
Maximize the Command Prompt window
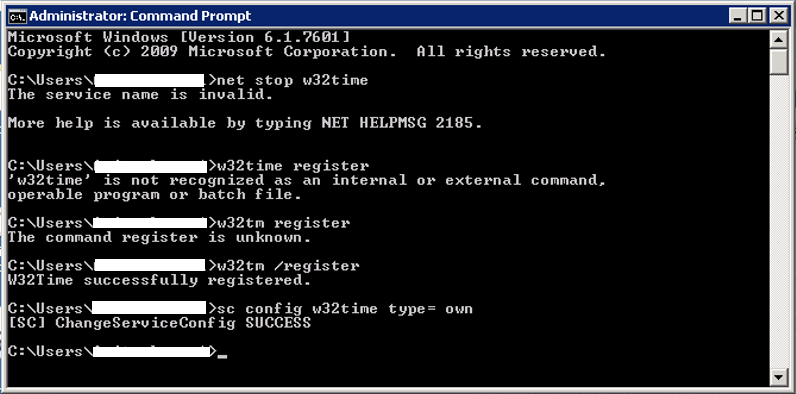(x=757, y=17)
